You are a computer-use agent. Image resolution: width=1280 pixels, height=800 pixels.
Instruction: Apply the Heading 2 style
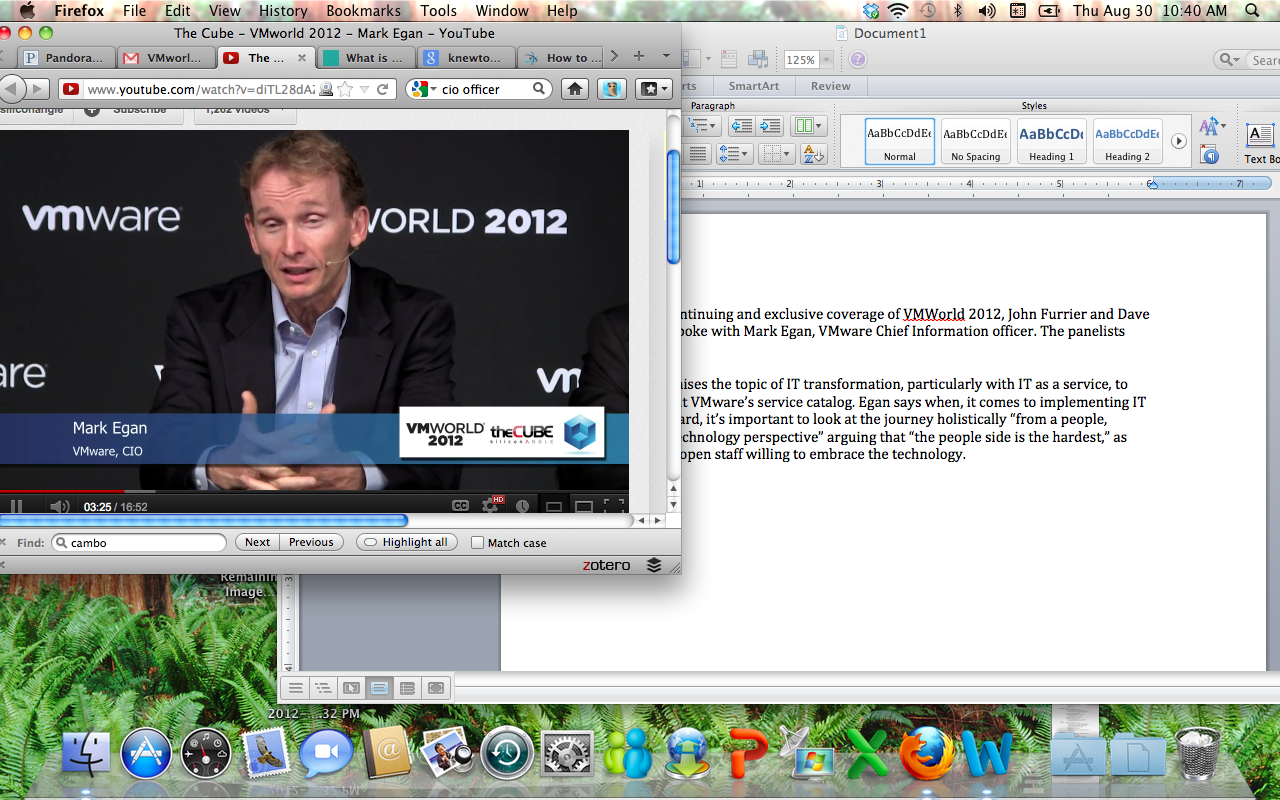click(1127, 141)
